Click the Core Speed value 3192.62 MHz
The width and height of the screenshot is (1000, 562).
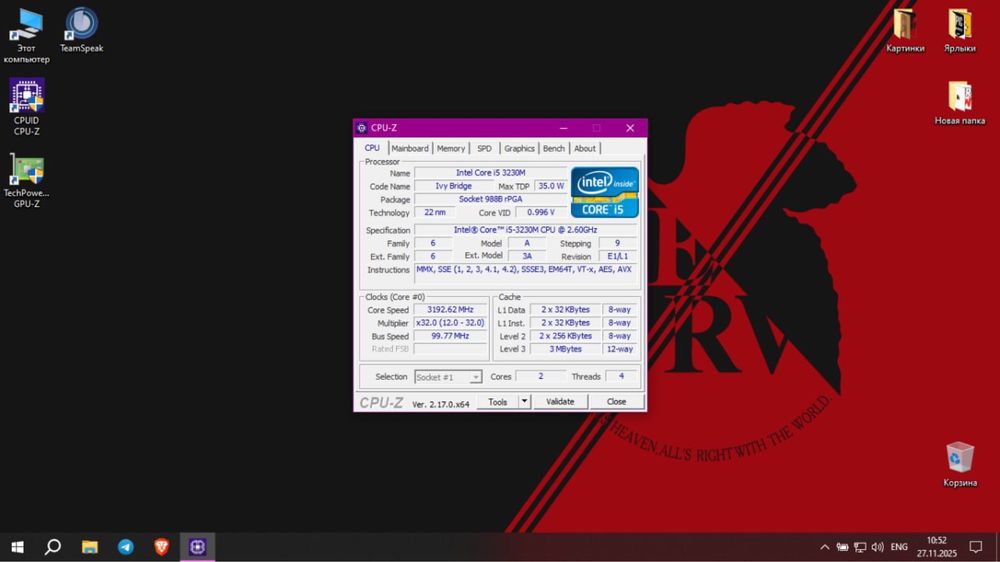coord(450,309)
